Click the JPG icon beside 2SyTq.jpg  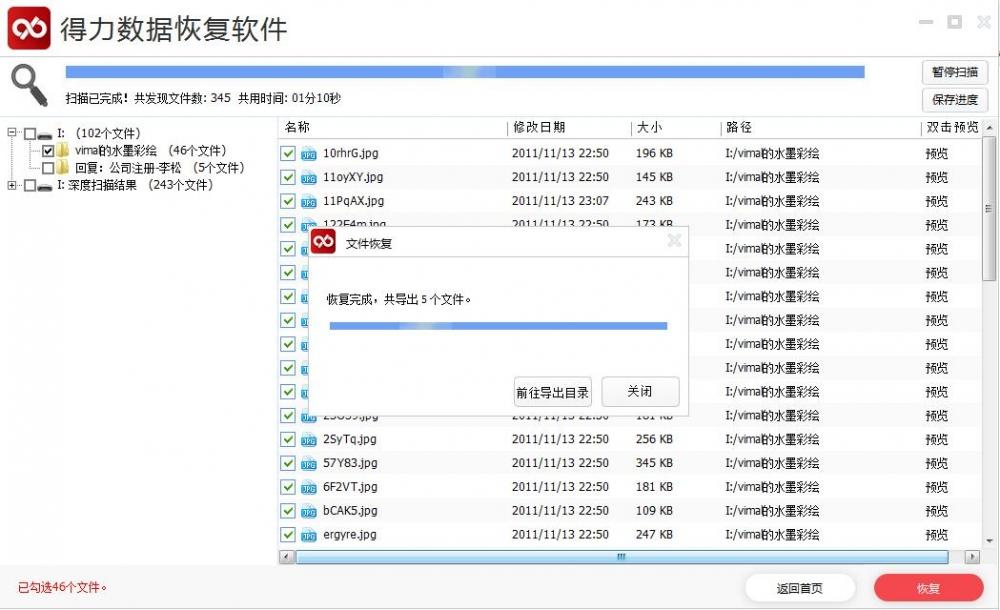[306, 439]
